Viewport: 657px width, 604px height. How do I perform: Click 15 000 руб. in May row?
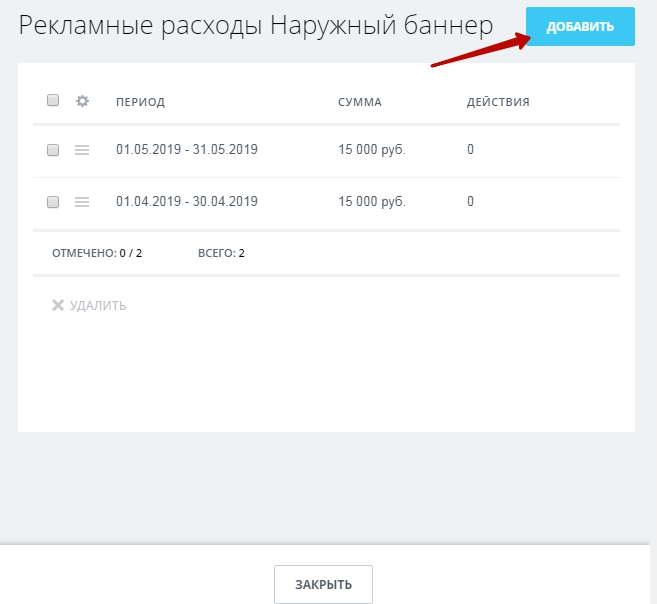point(372,150)
